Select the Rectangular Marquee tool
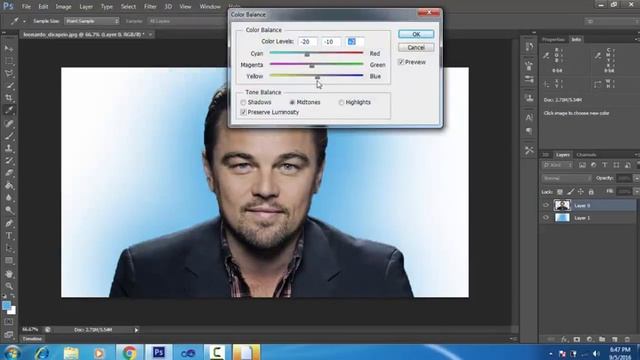This screenshot has height=360, width=640. tap(9, 61)
